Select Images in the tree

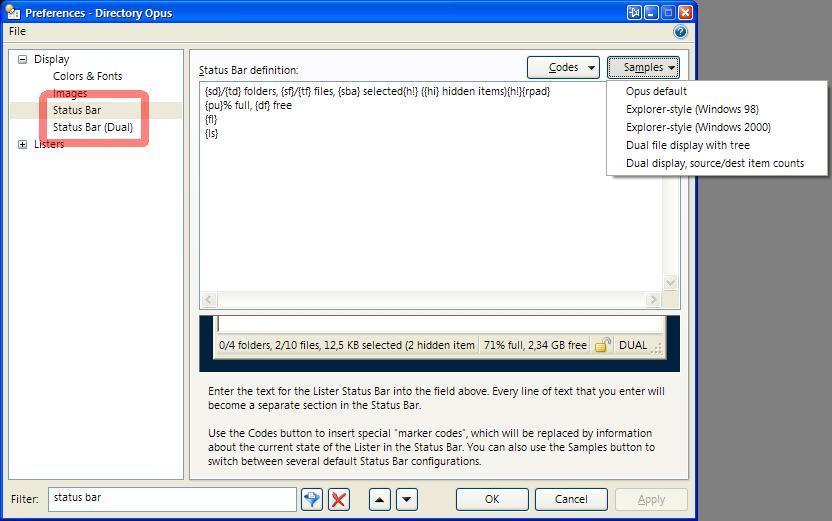click(x=70, y=93)
